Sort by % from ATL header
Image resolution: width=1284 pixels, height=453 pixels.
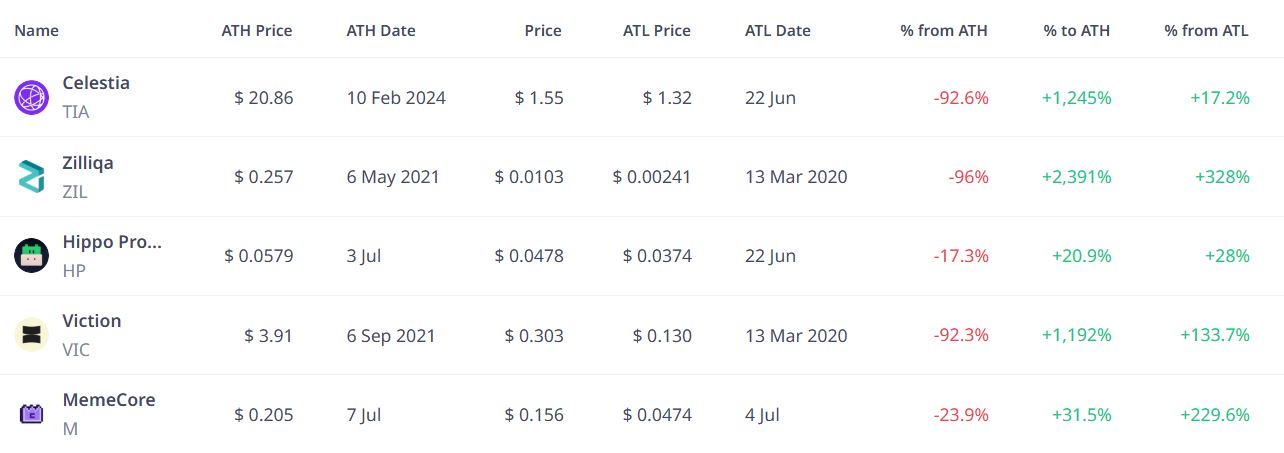[x=1207, y=30]
